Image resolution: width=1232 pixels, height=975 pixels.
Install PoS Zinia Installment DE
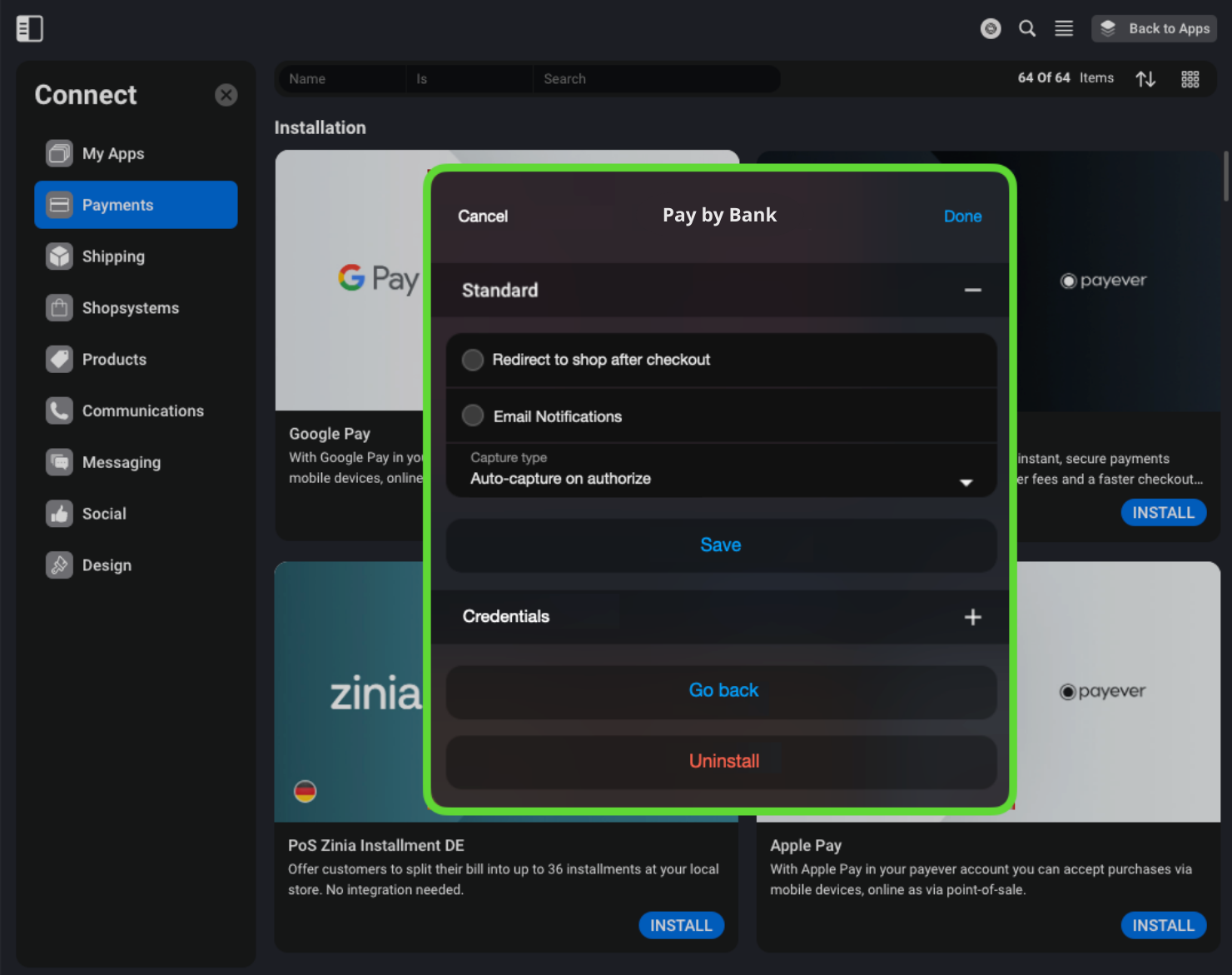coord(681,925)
